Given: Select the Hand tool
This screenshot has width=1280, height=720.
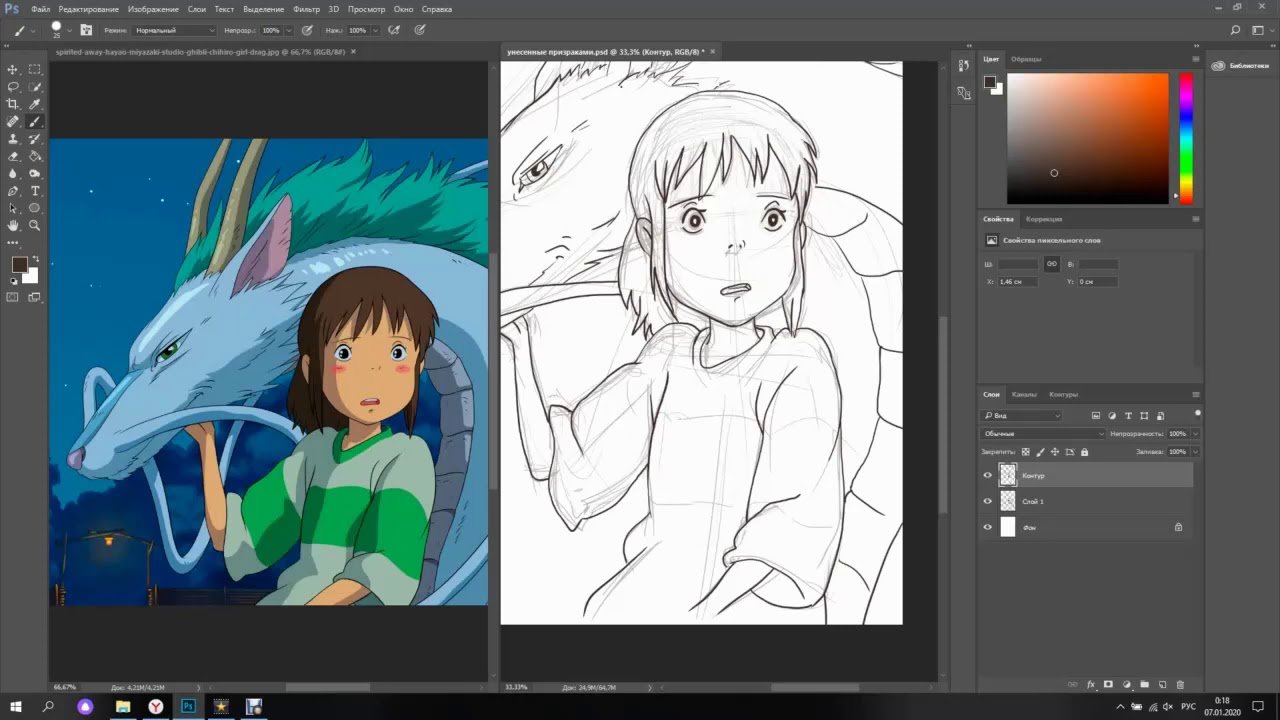Looking at the screenshot, I should (x=13, y=225).
